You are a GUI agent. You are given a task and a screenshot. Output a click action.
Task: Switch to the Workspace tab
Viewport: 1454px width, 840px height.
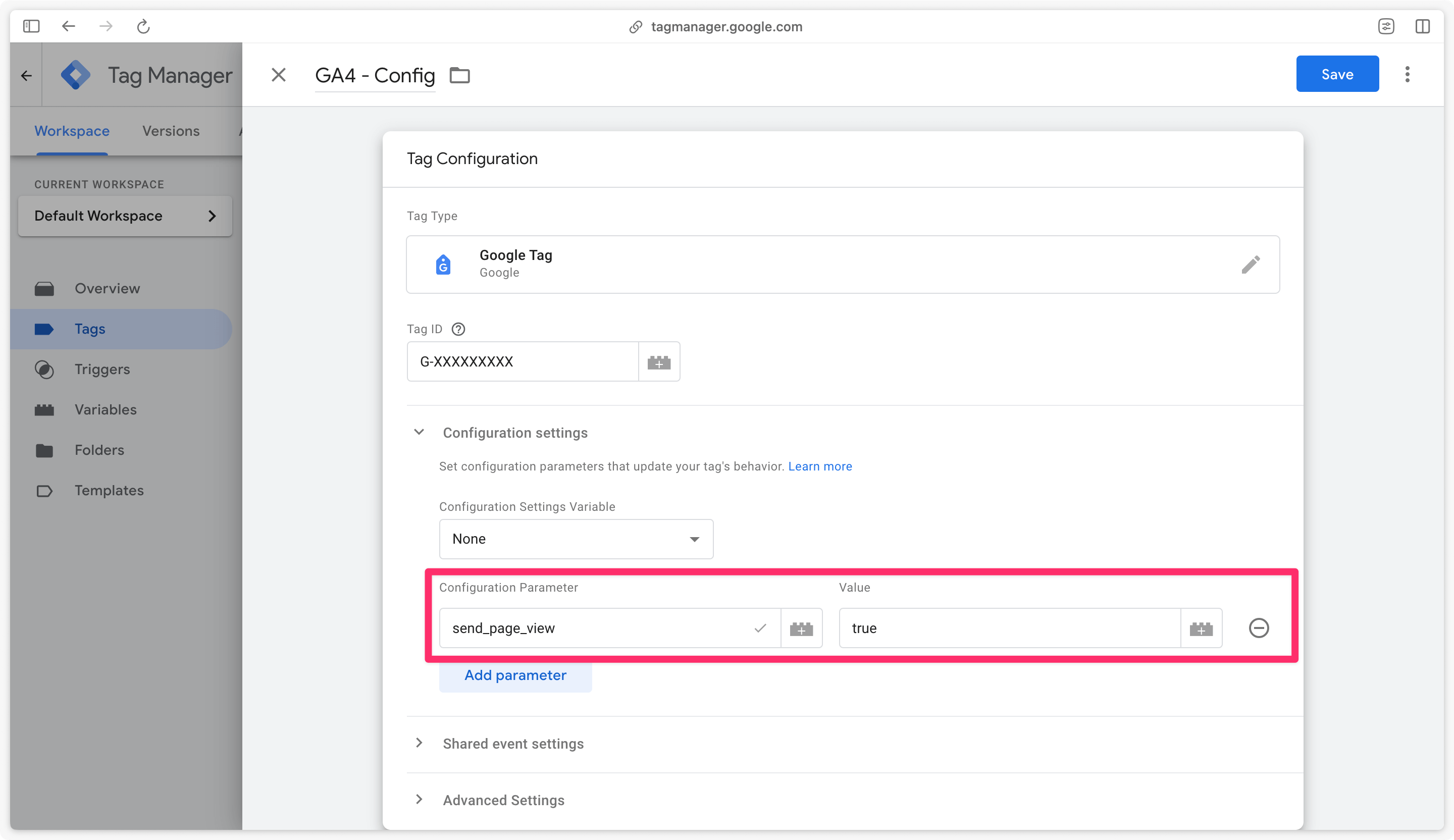71,131
